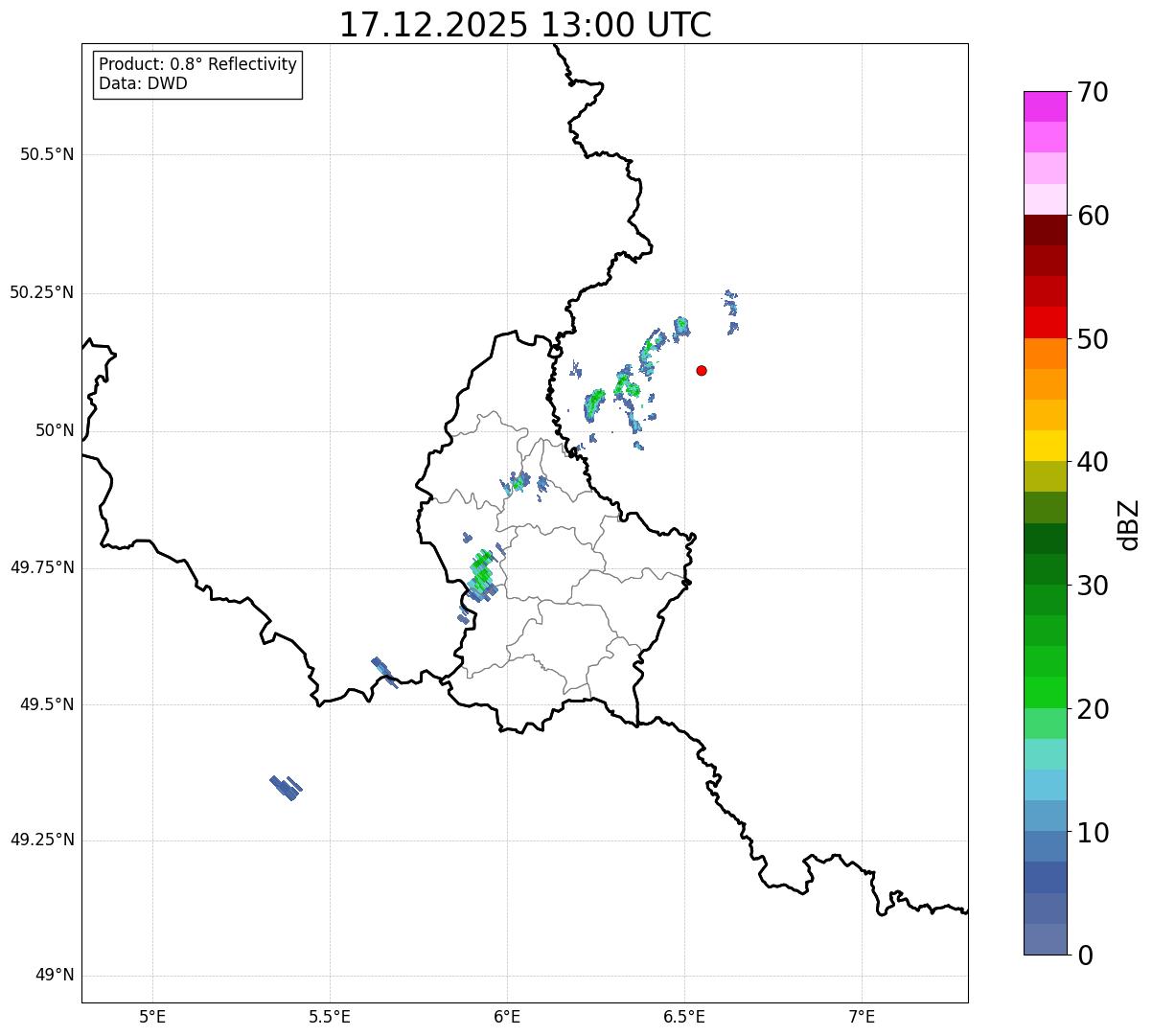Click the 6°E longitude label
Screen dimensions: 1152x1036
click(x=507, y=1017)
